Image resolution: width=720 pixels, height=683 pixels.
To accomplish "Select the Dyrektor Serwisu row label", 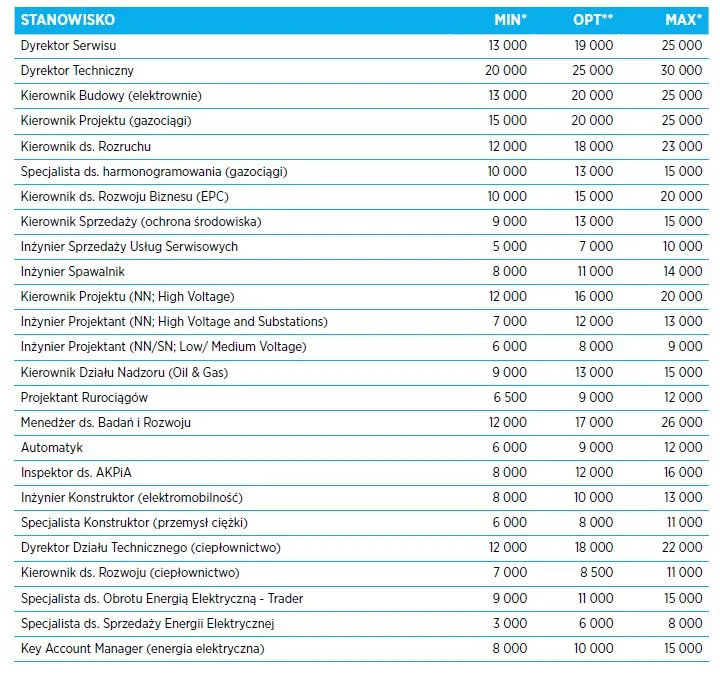I will point(68,45).
